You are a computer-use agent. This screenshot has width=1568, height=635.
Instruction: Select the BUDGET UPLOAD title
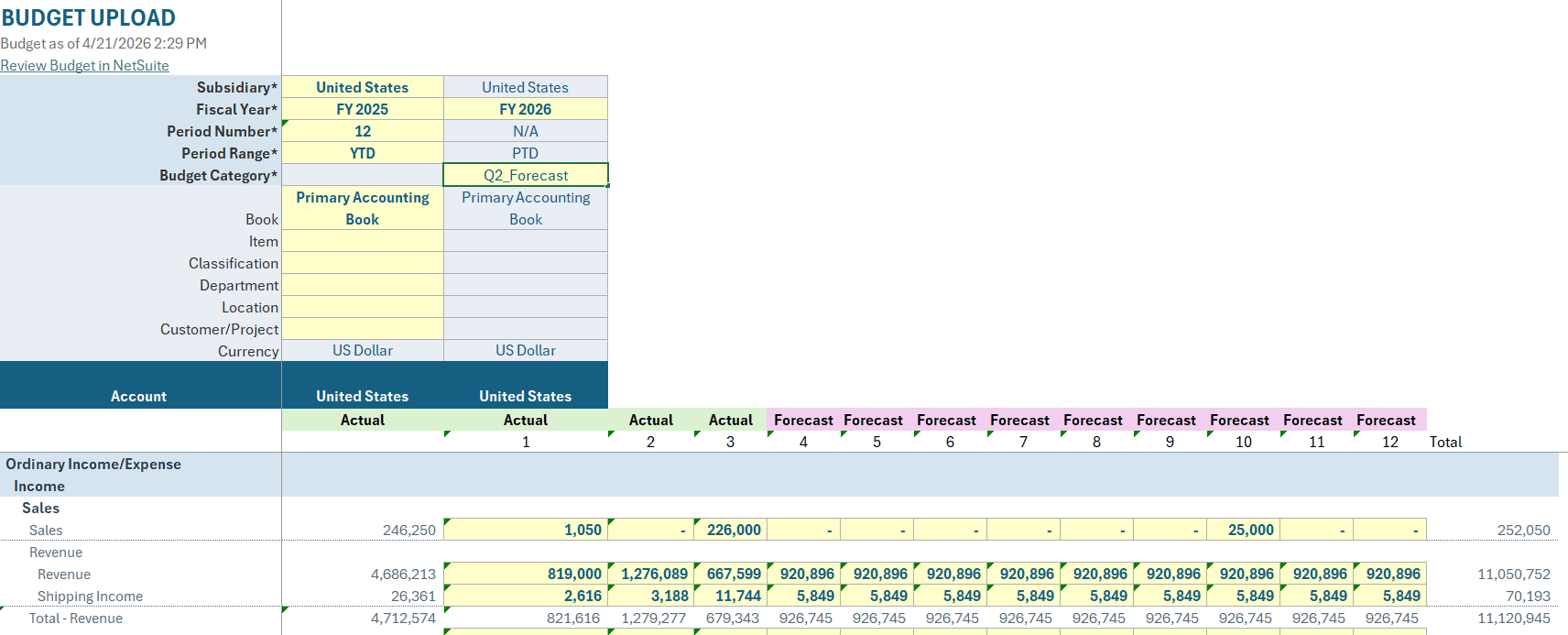89,17
